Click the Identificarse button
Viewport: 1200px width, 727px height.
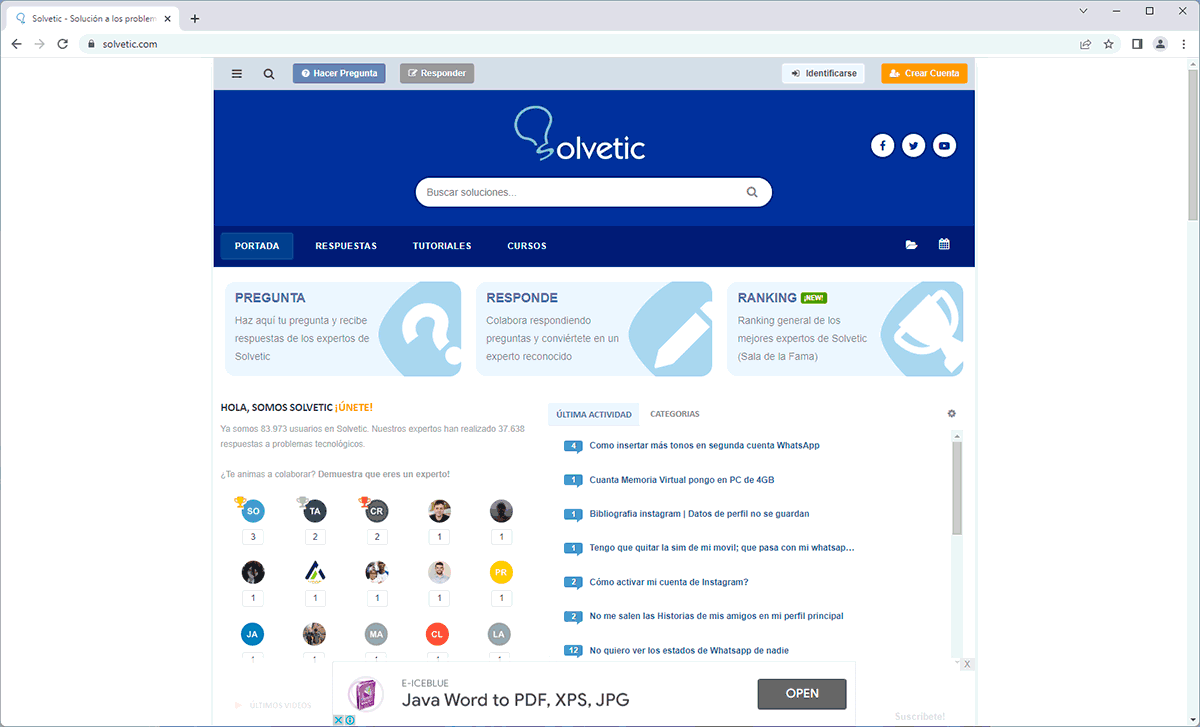tap(823, 73)
